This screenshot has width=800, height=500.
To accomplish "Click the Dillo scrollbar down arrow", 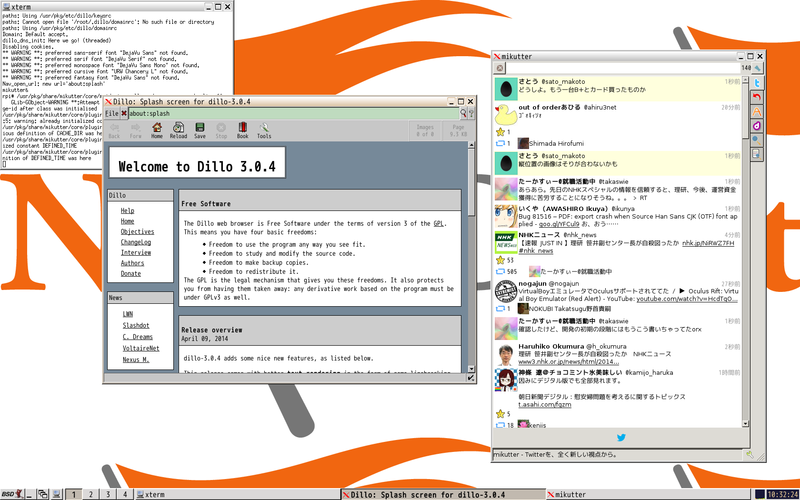I will [x=471, y=369].
